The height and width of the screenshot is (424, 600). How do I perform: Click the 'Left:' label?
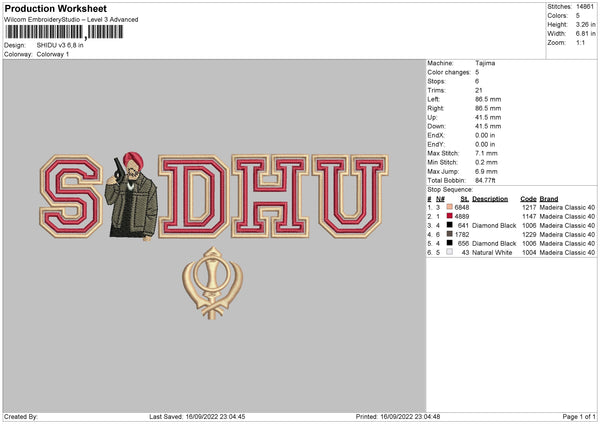point(434,99)
